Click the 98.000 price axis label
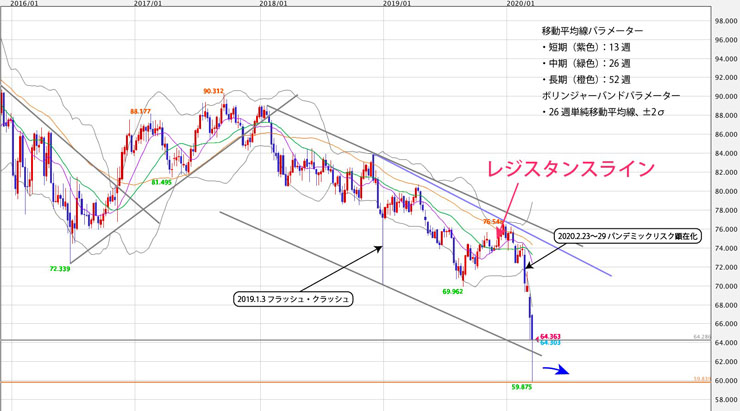Screen dimensions: 740x411 point(726,21)
